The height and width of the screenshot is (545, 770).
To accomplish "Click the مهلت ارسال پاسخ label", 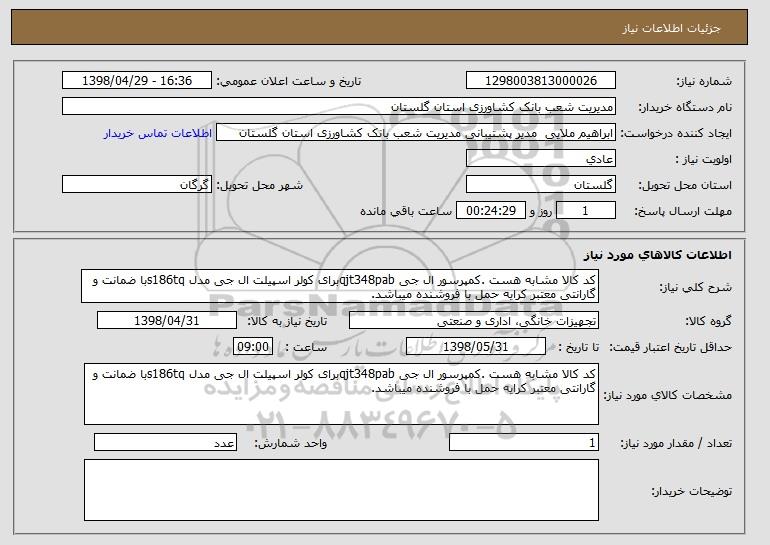I will [683, 211].
